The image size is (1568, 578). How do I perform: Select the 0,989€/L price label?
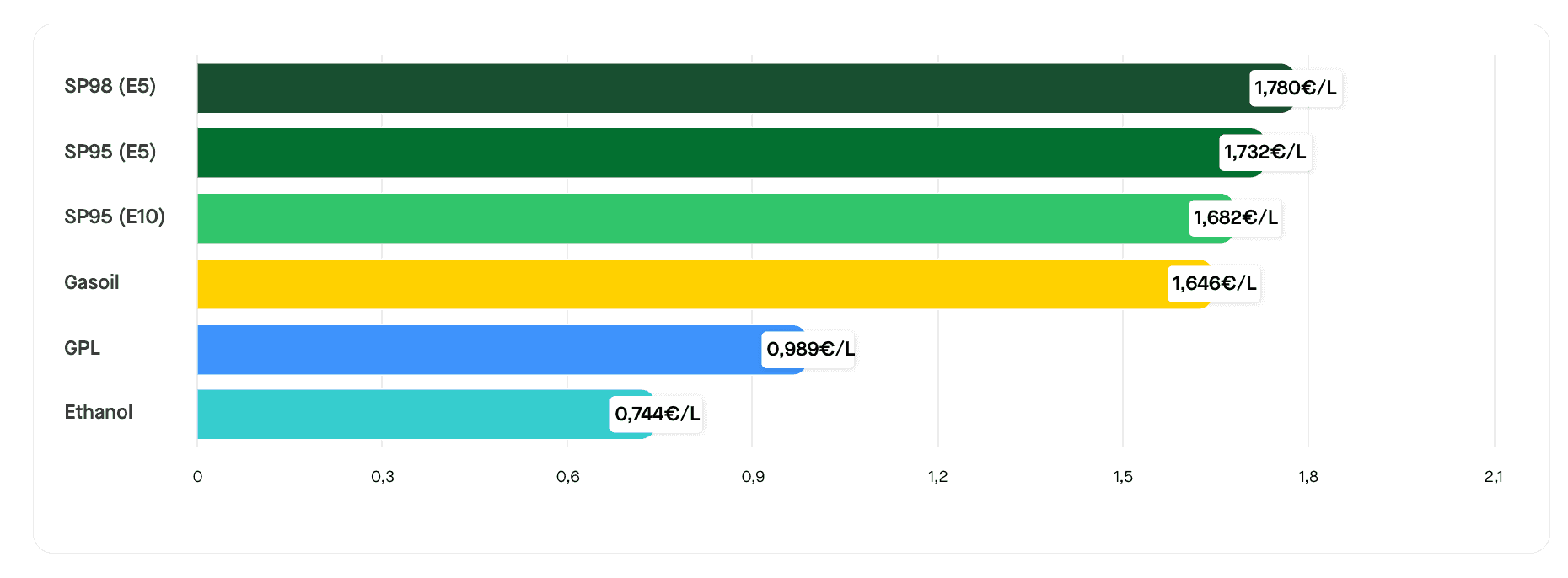tap(809, 350)
